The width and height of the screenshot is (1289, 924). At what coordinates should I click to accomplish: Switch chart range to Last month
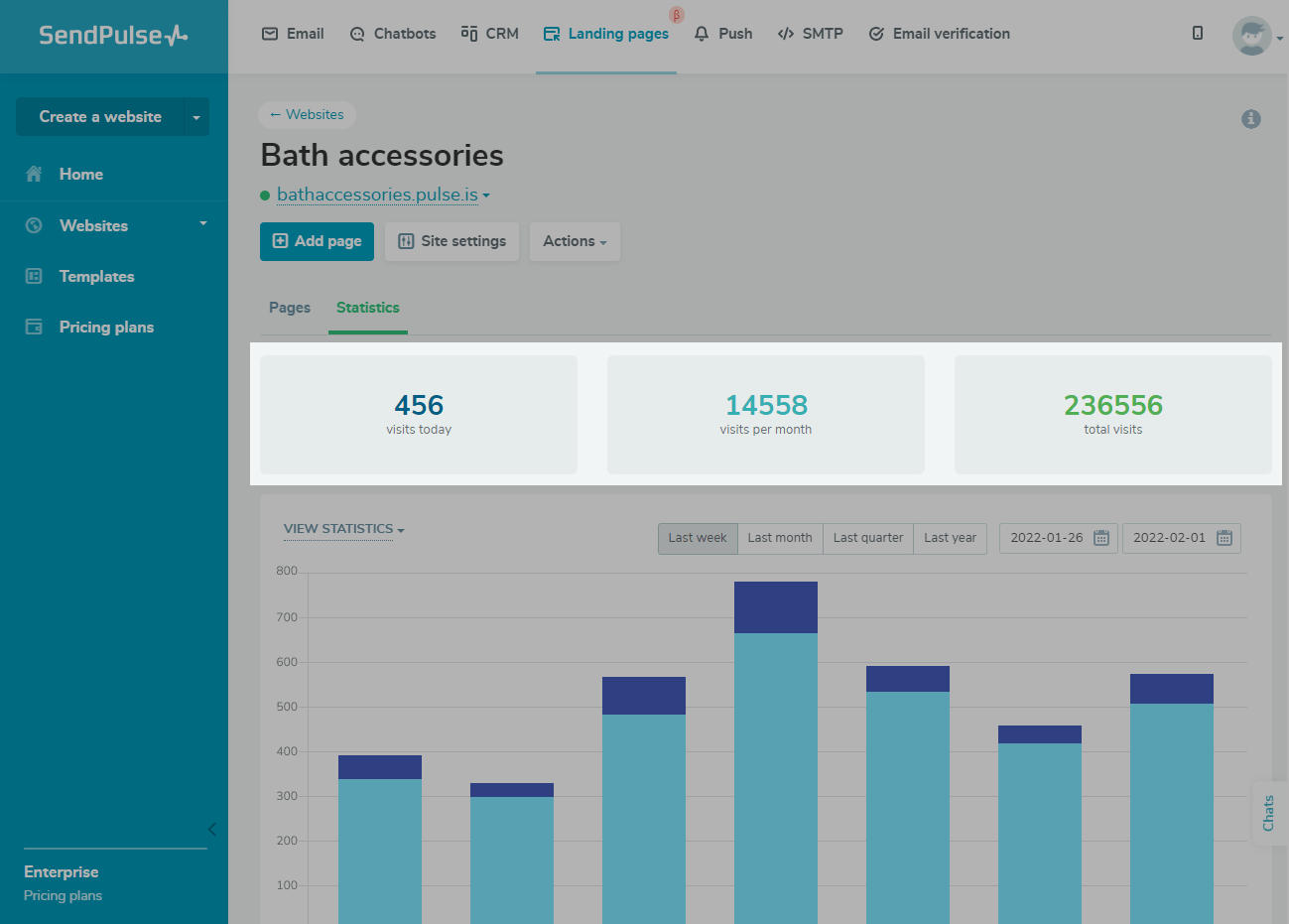[x=780, y=538]
